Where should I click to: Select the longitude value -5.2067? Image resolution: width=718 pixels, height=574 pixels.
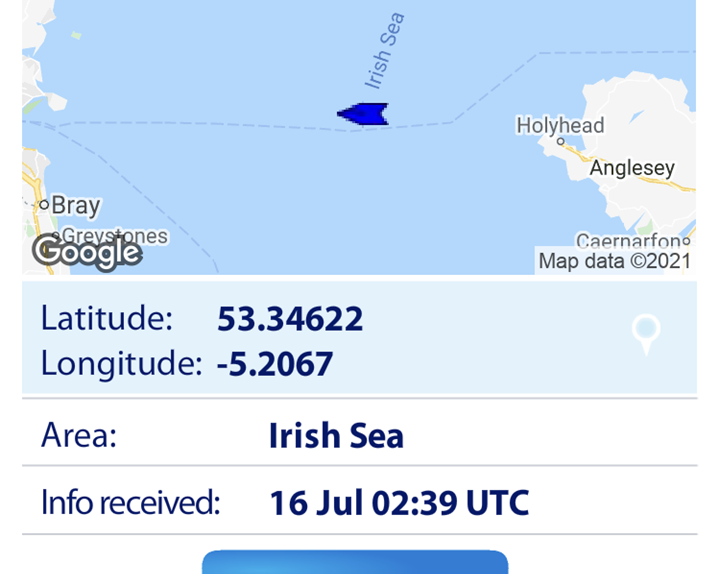pyautogui.click(x=275, y=364)
